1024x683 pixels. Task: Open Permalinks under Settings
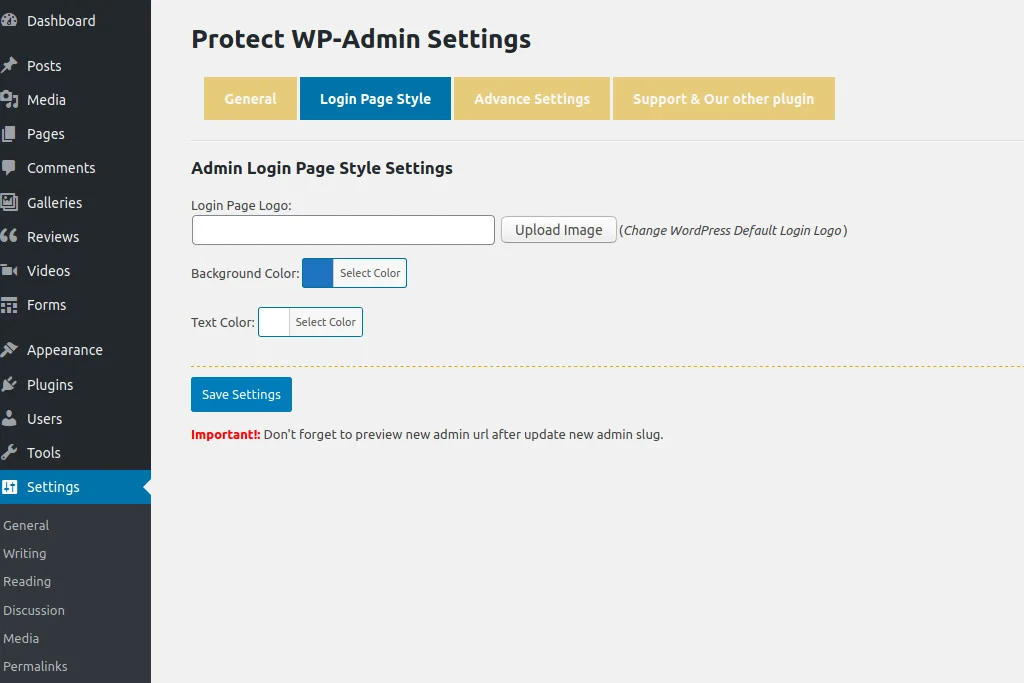click(35, 666)
